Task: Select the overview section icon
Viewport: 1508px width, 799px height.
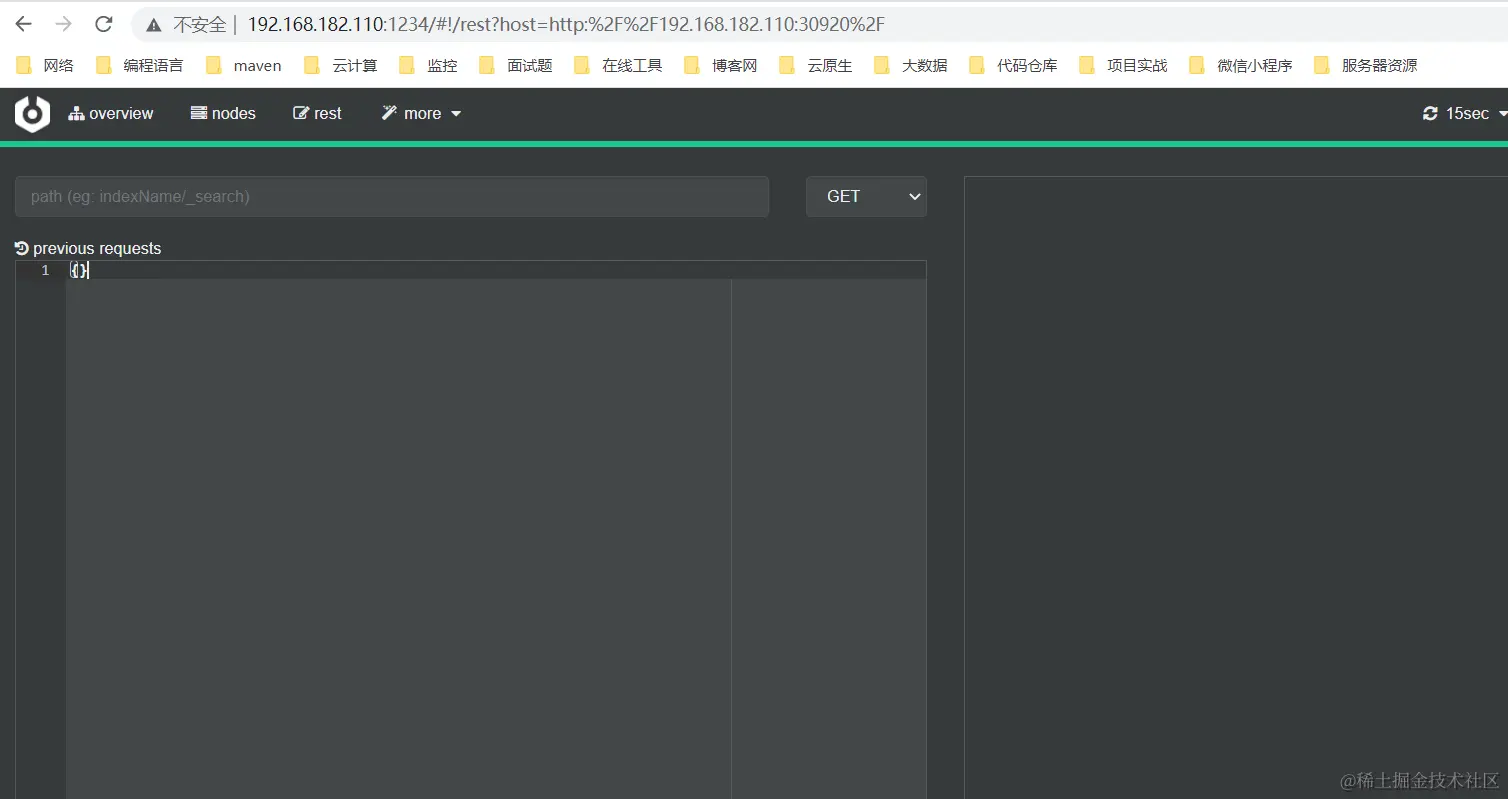Action: click(x=78, y=113)
